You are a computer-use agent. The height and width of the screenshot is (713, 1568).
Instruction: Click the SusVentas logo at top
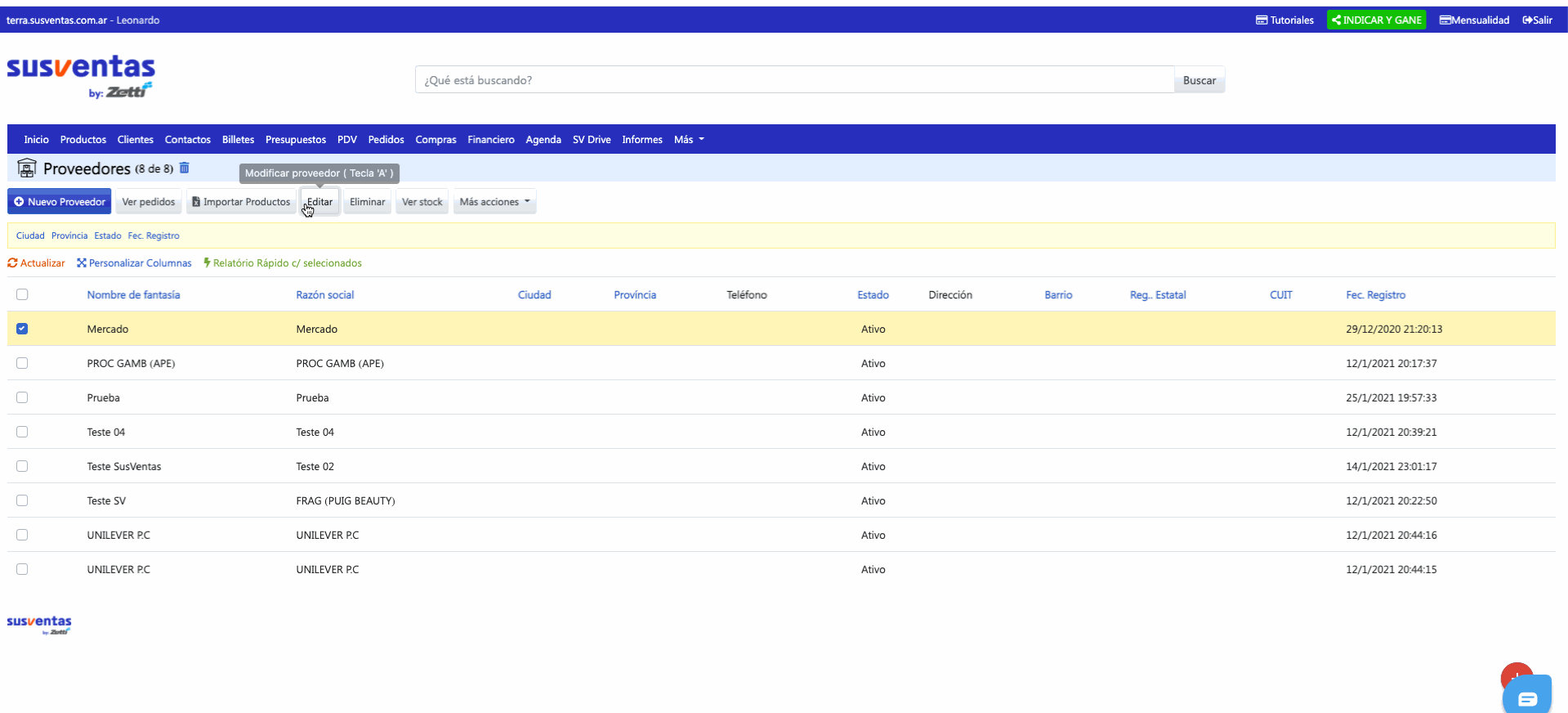pyautogui.click(x=81, y=77)
